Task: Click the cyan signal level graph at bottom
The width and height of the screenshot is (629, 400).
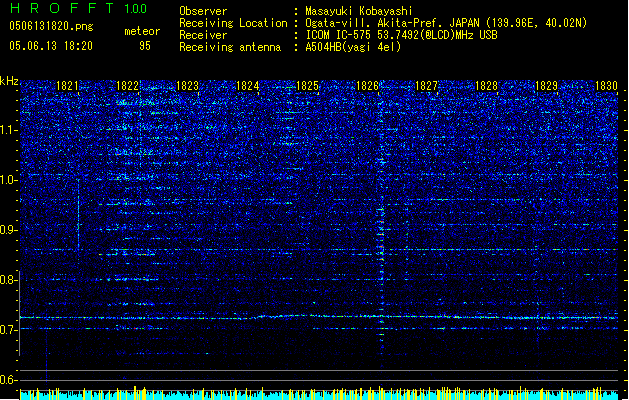Action: (x=319, y=393)
